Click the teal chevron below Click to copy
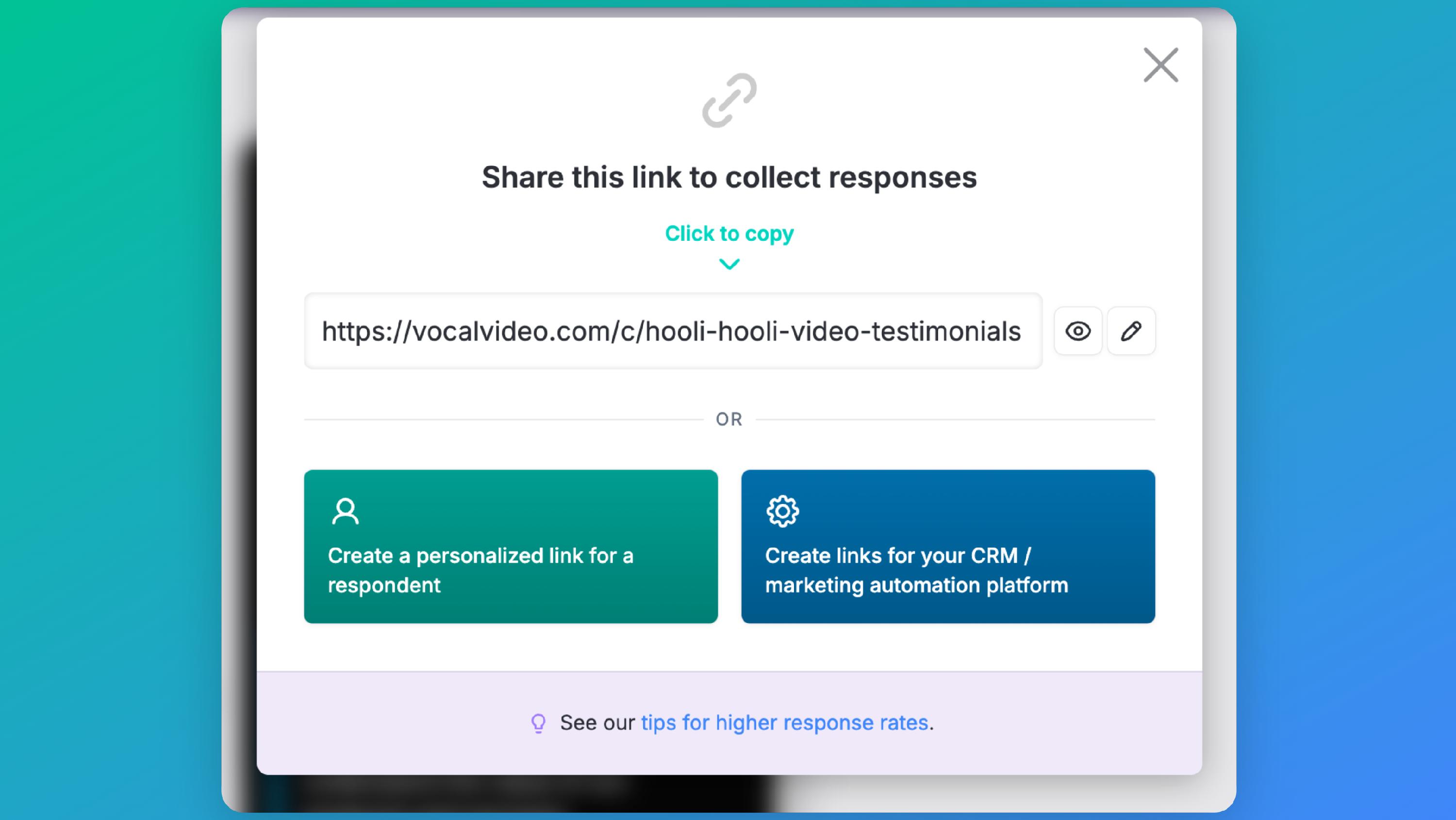Screen dimensions: 1456x820 pyautogui.click(x=729, y=264)
